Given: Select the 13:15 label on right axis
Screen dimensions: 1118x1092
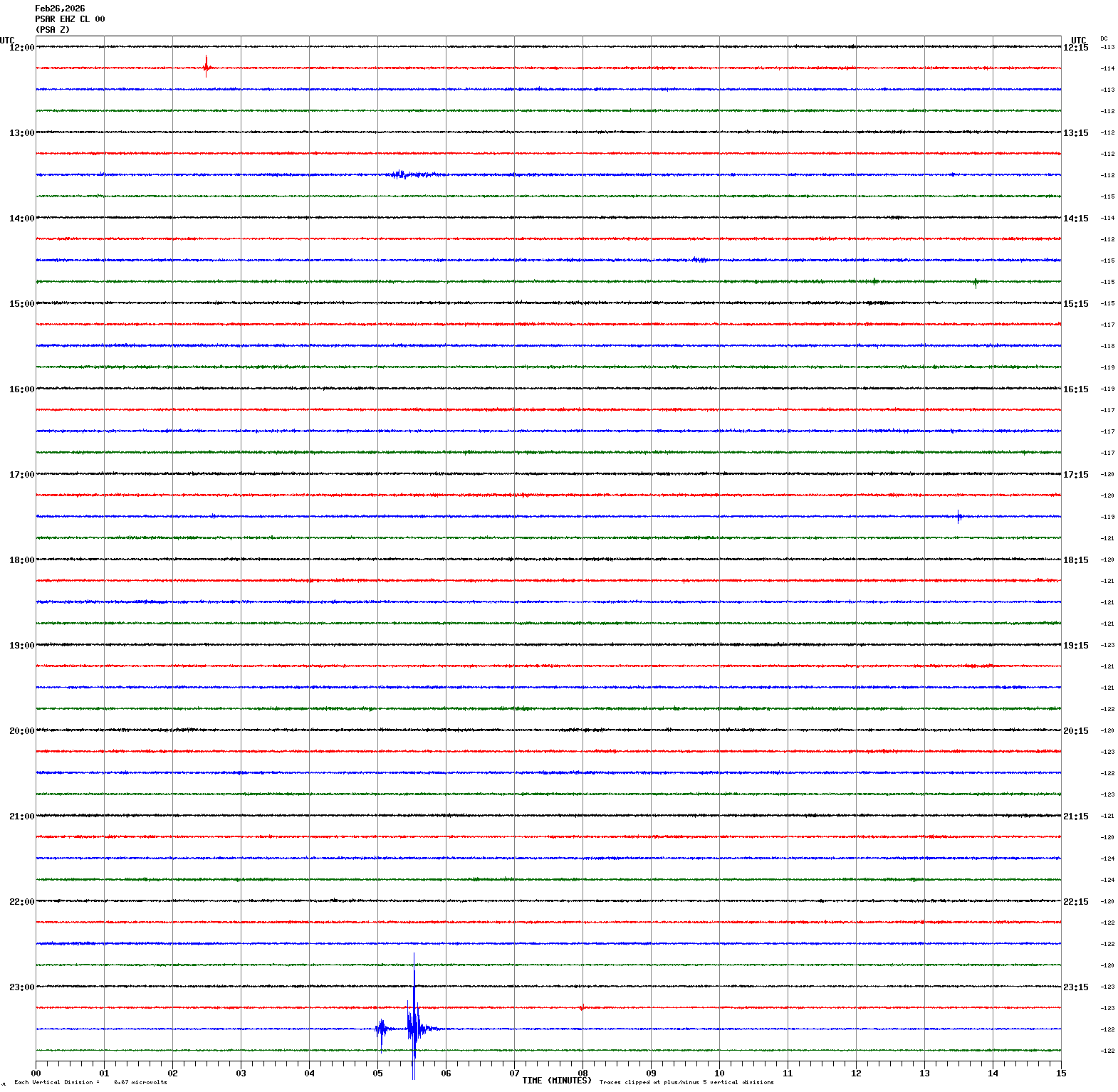Looking at the screenshot, I should (1075, 133).
